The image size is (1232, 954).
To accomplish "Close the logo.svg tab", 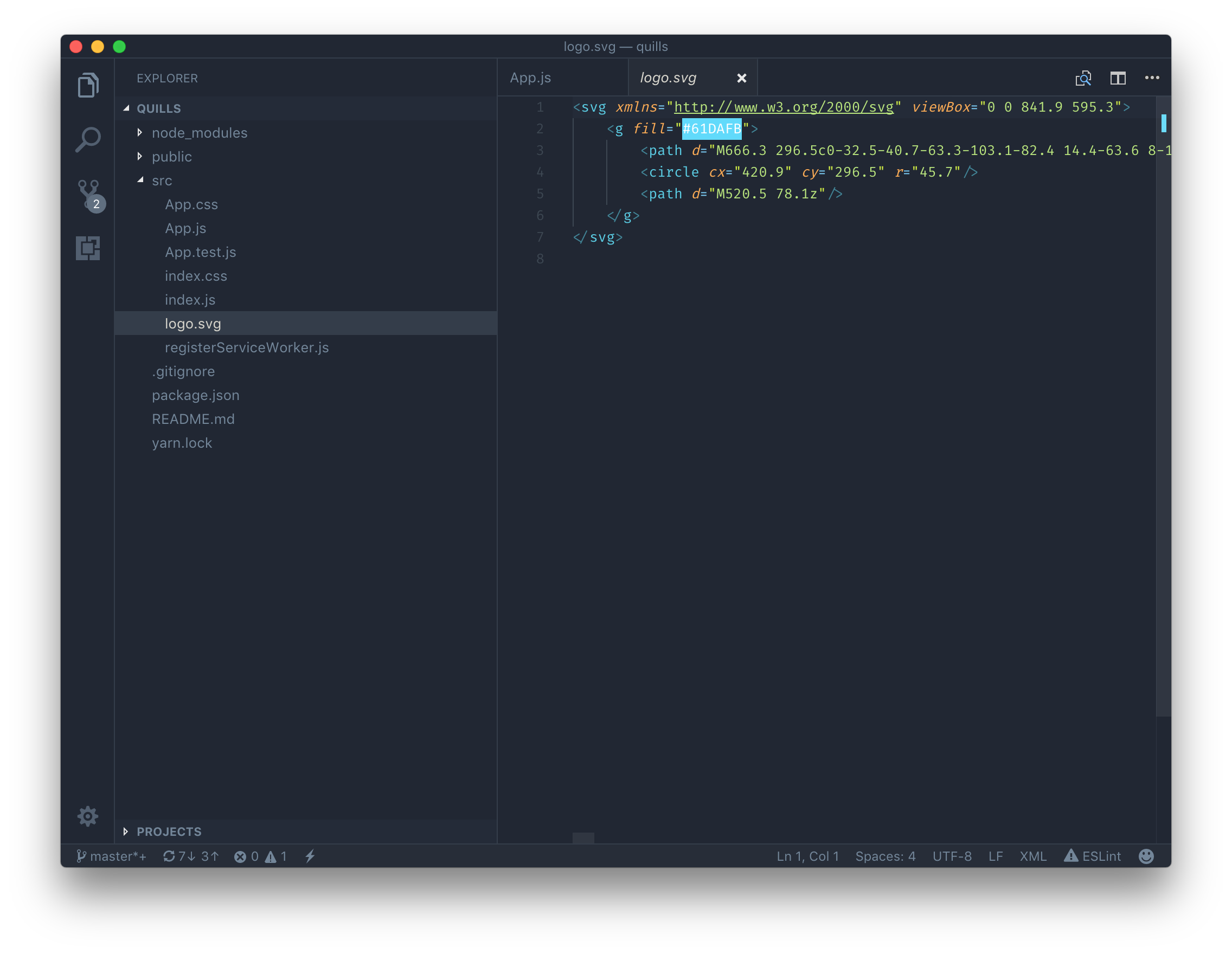I will pyautogui.click(x=741, y=79).
